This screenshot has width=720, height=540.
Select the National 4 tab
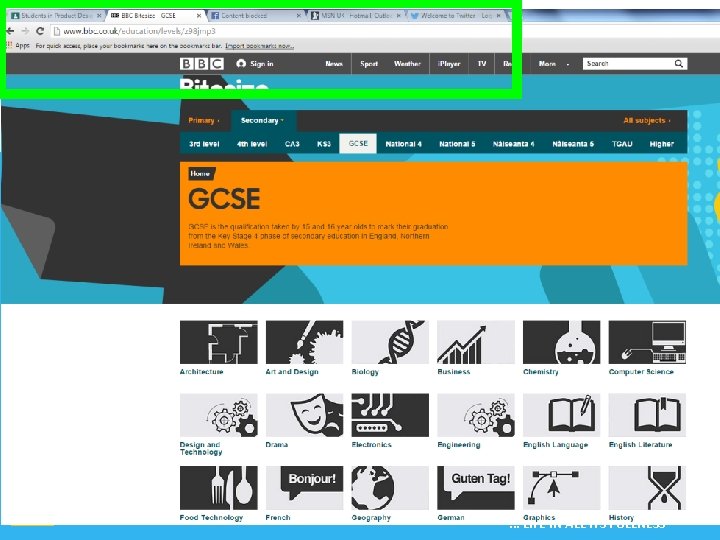coord(404,144)
